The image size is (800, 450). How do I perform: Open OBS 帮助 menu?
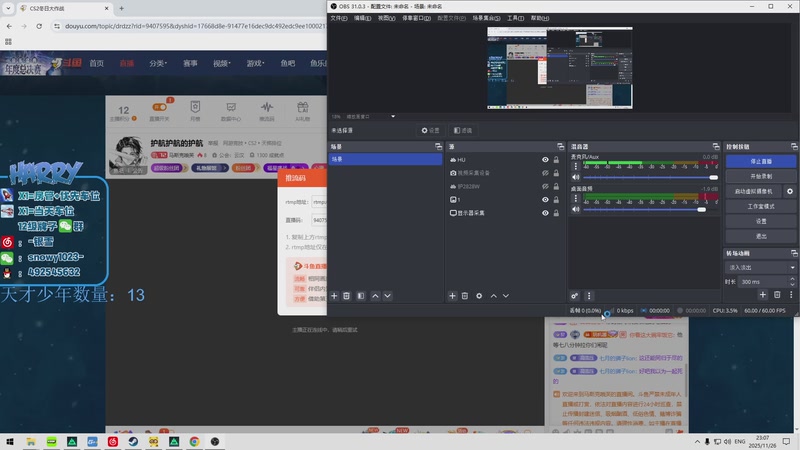click(x=540, y=18)
